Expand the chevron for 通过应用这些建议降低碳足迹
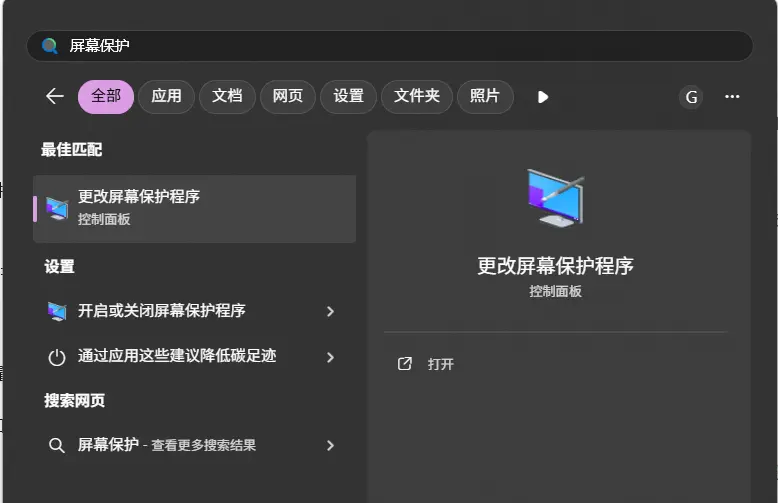Screen dimensions: 778x503 point(330,357)
